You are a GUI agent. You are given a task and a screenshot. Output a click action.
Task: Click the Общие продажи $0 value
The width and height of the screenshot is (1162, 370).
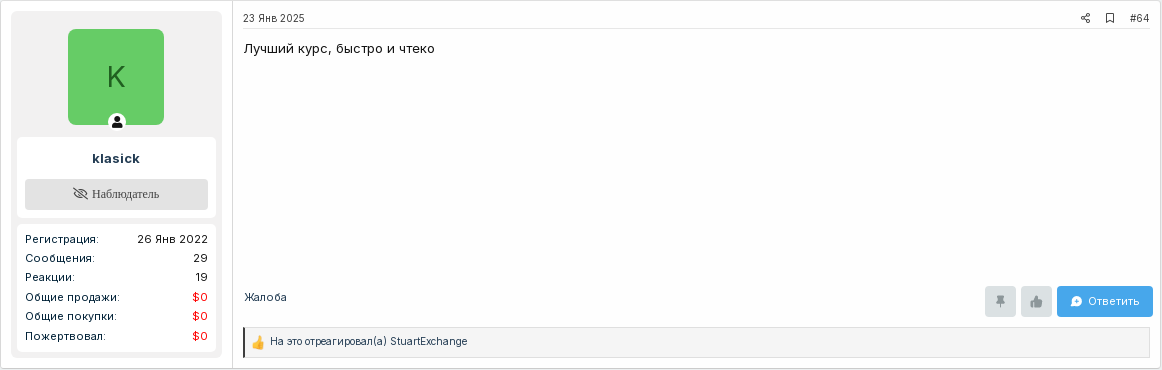199,297
